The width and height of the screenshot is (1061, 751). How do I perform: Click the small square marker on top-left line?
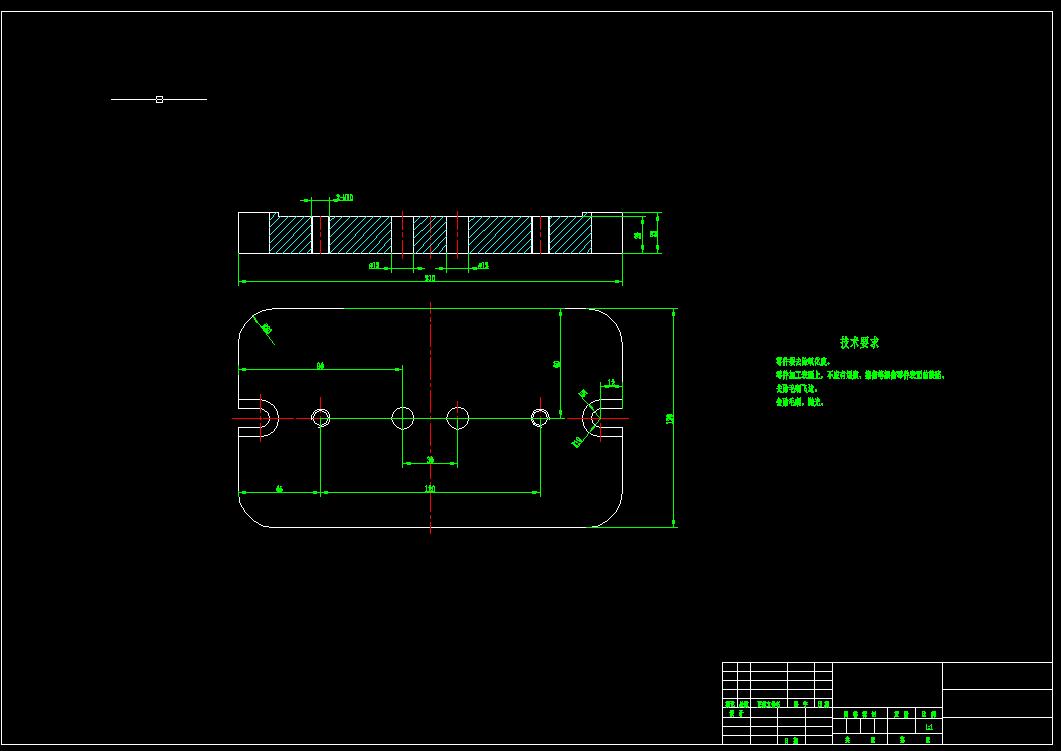click(160, 99)
